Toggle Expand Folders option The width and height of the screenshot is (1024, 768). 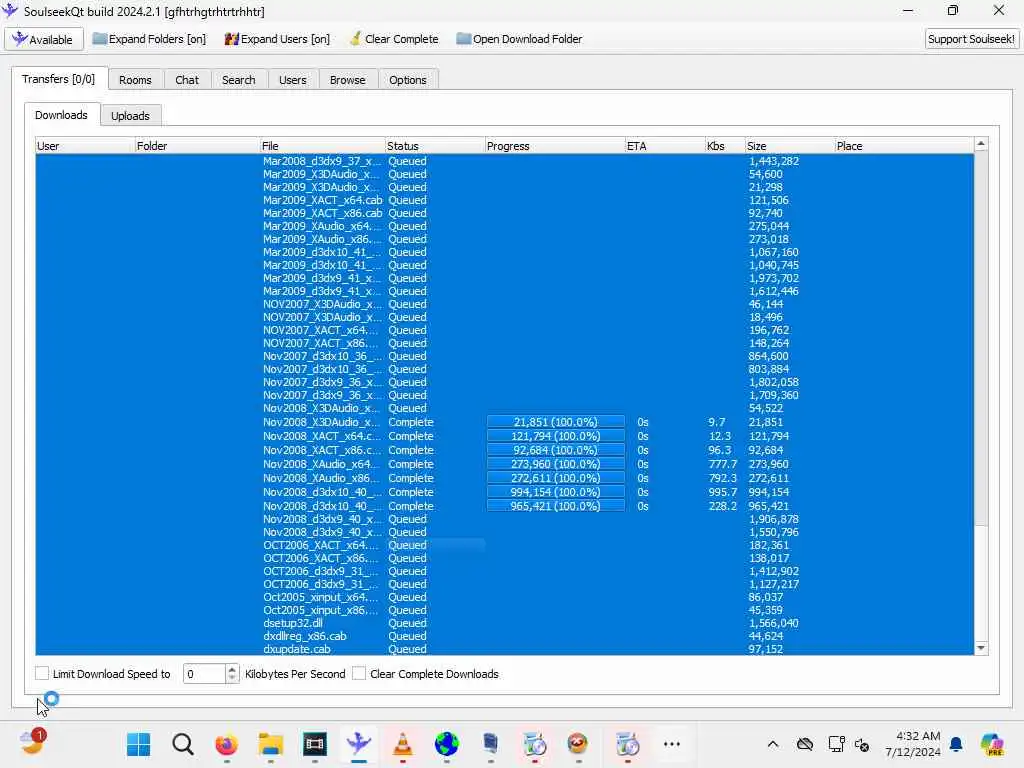[149, 39]
